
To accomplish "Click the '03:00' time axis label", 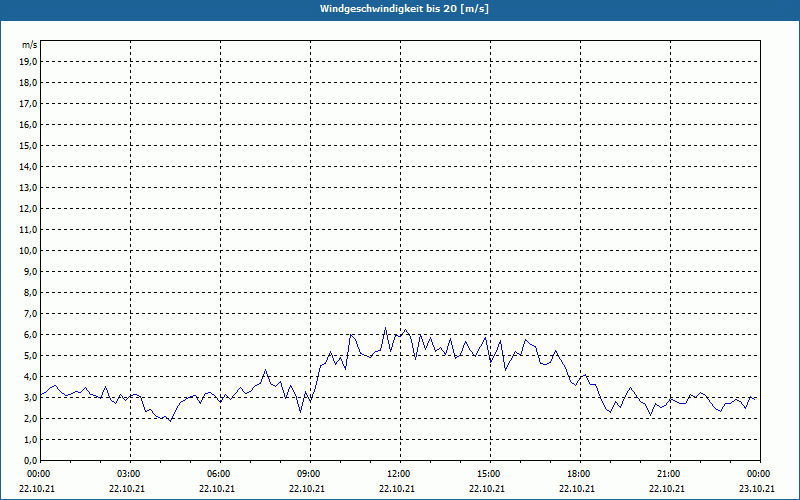I will coord(131,474).
